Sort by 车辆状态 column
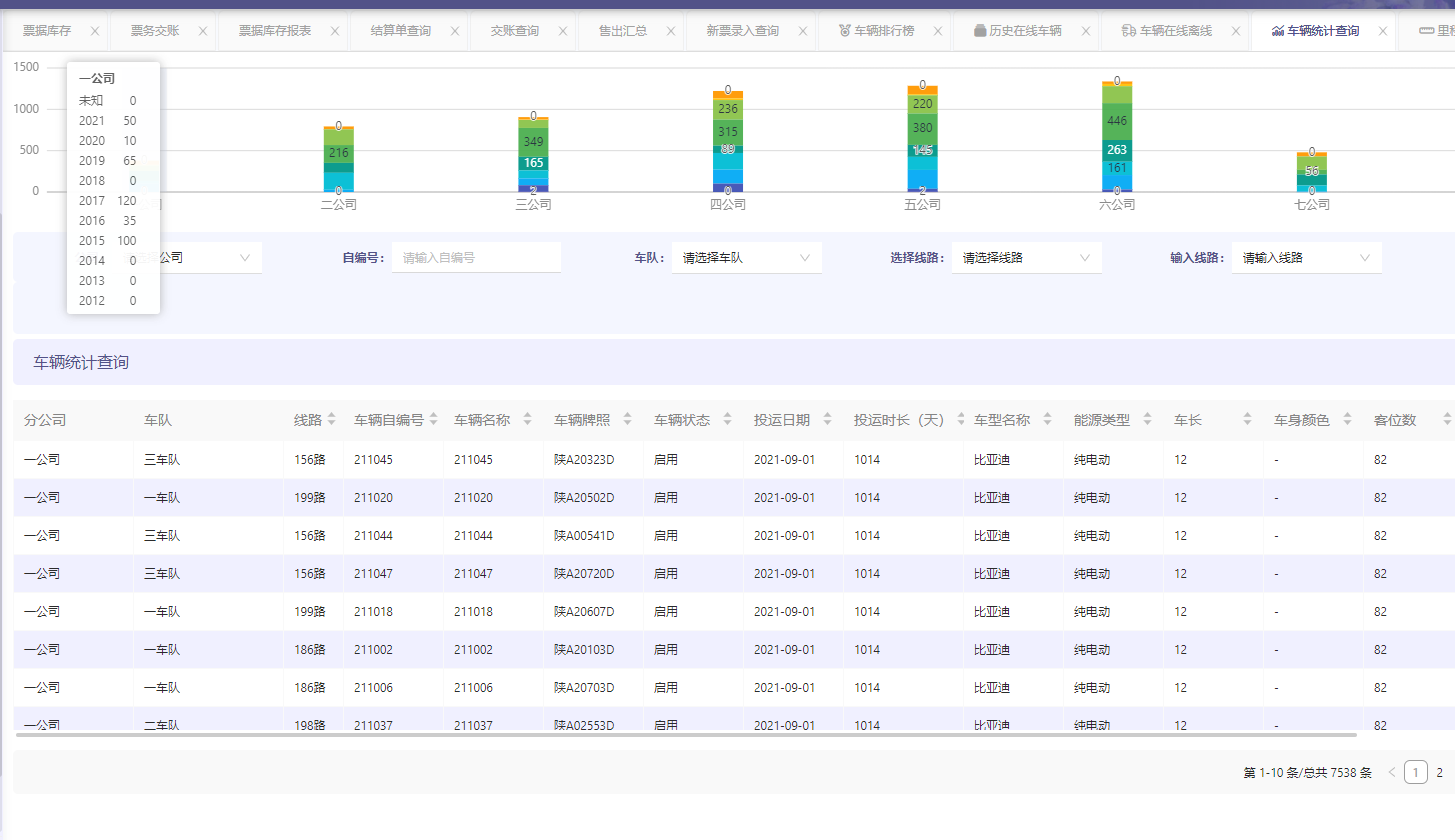The width and height of the screenshot is (1455, 840). point(728,420)
